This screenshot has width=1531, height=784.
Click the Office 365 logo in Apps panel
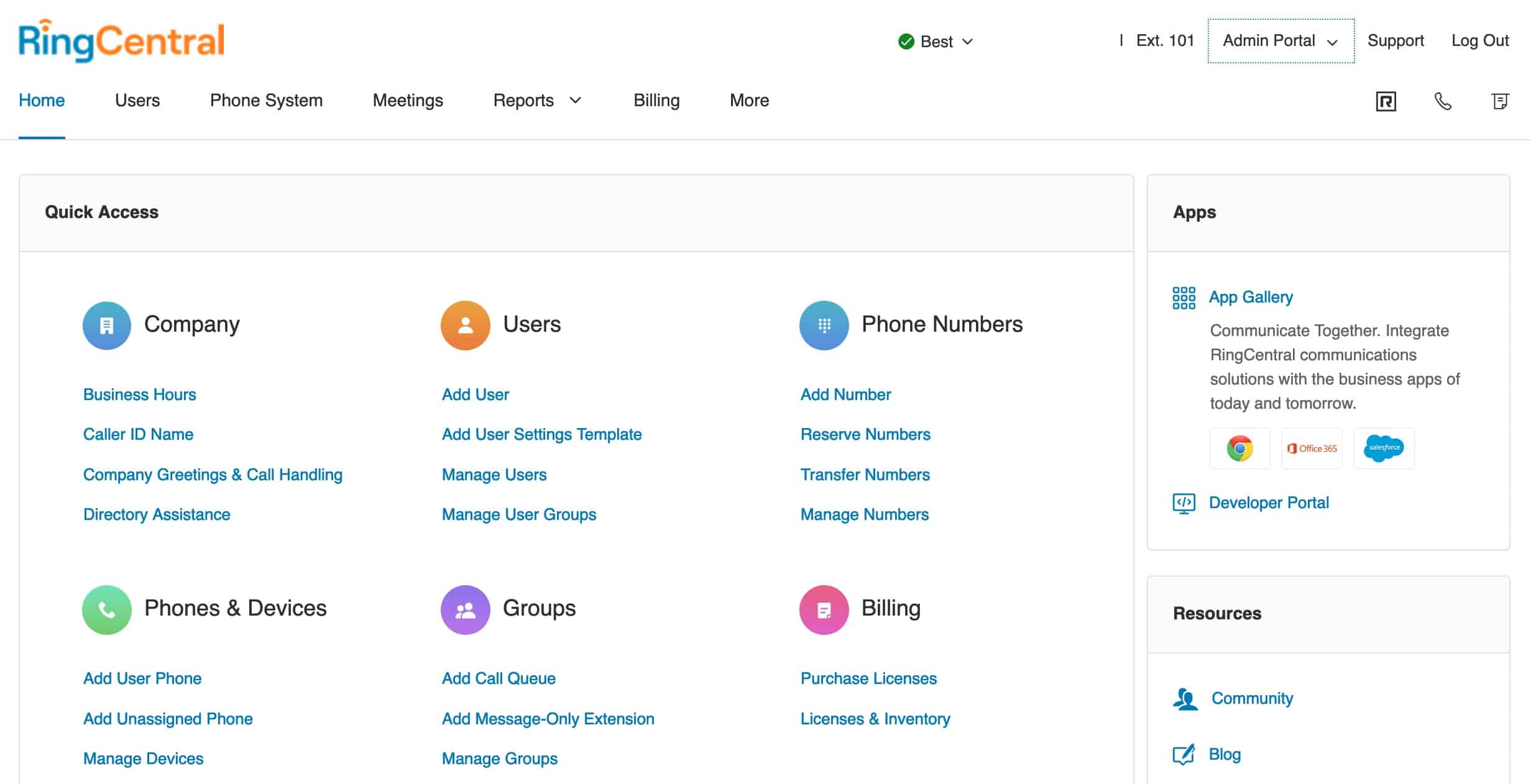point(1312,448)
